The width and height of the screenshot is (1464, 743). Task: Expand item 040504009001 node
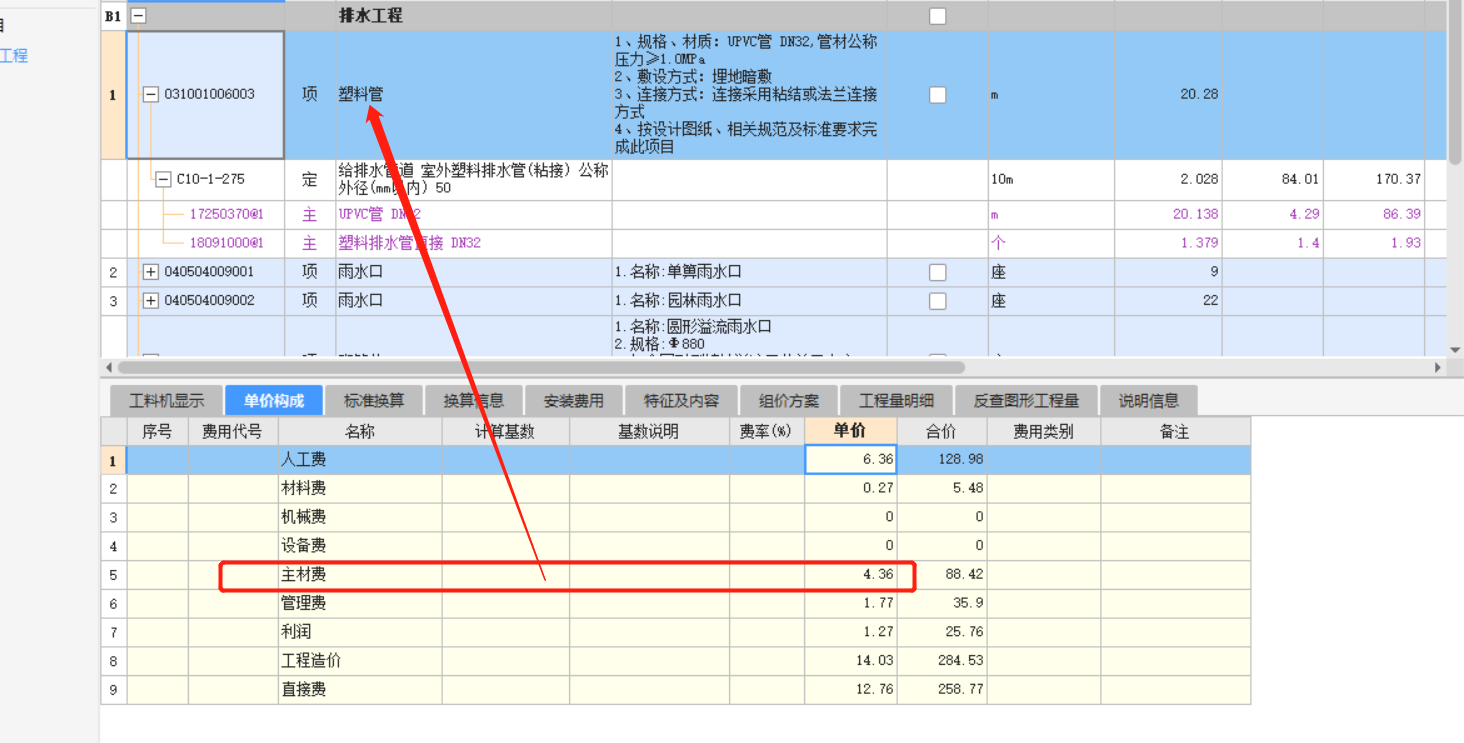click(151, 272)
